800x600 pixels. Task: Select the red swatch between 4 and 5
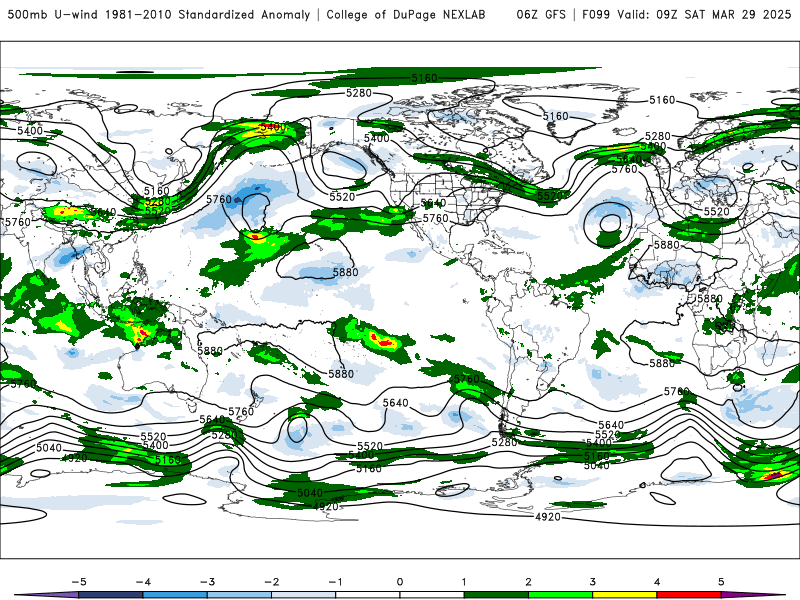coord(689,595)
